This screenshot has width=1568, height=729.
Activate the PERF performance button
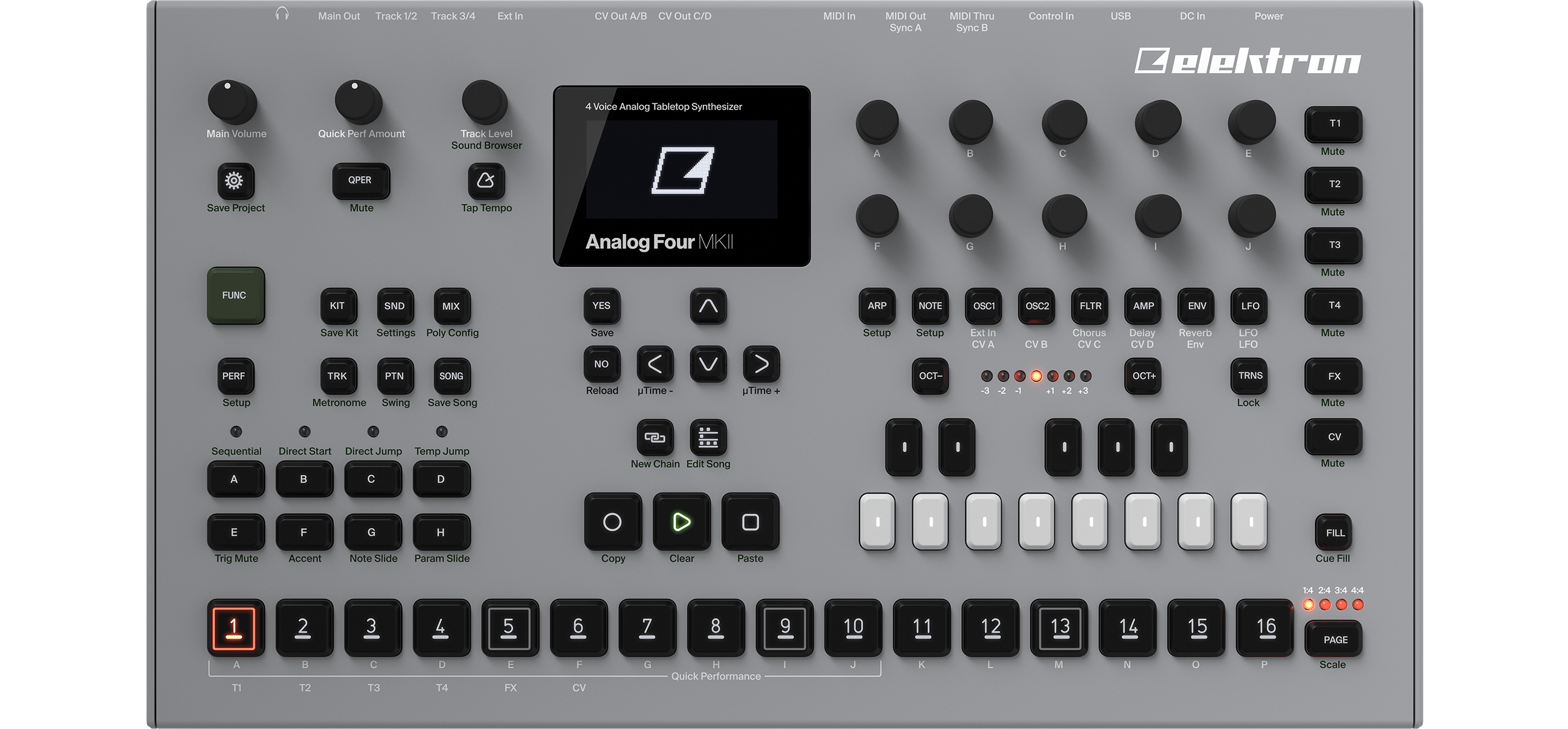click(x=235, y=376)
